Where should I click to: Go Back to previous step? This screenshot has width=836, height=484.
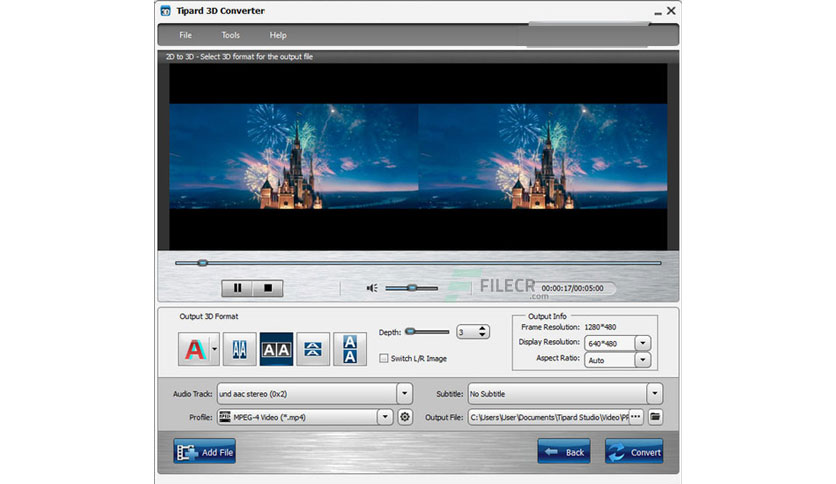564,451
